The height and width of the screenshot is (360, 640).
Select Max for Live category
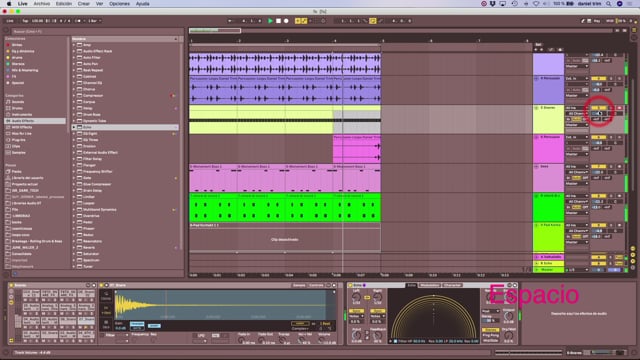22,133
